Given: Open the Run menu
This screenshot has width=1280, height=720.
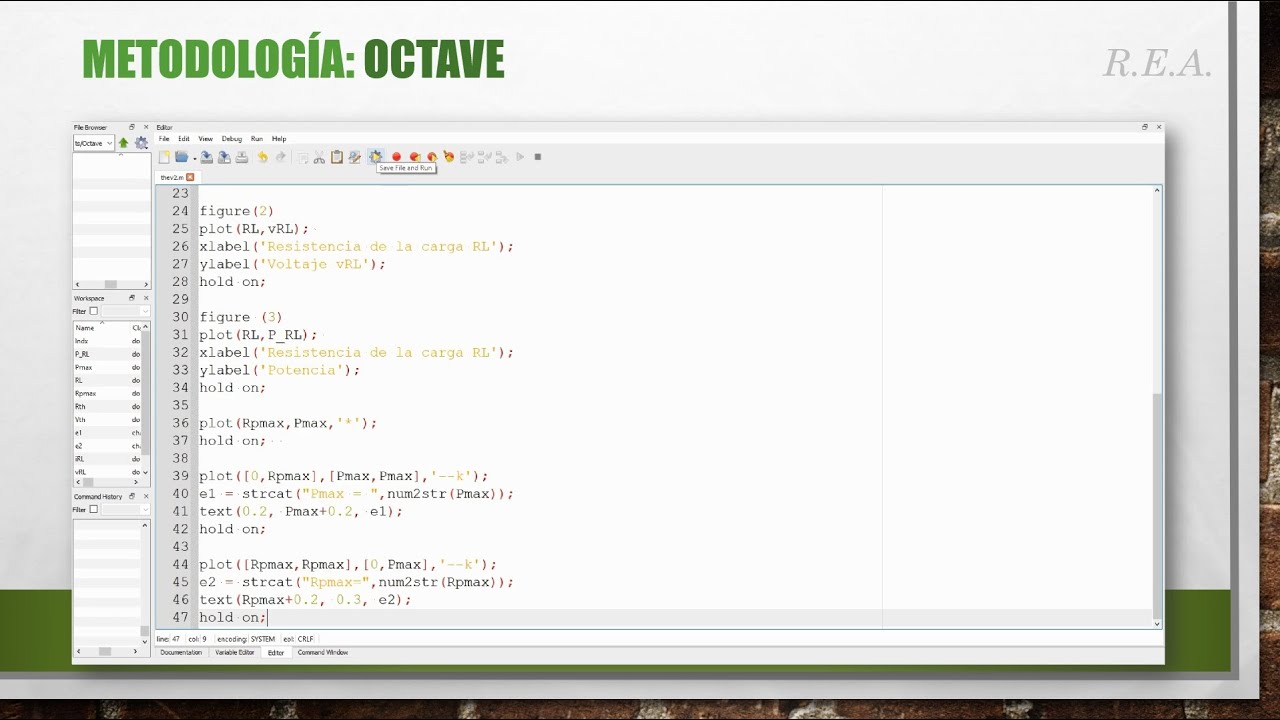Looking at the screenshot, I should tap(257, 139).
